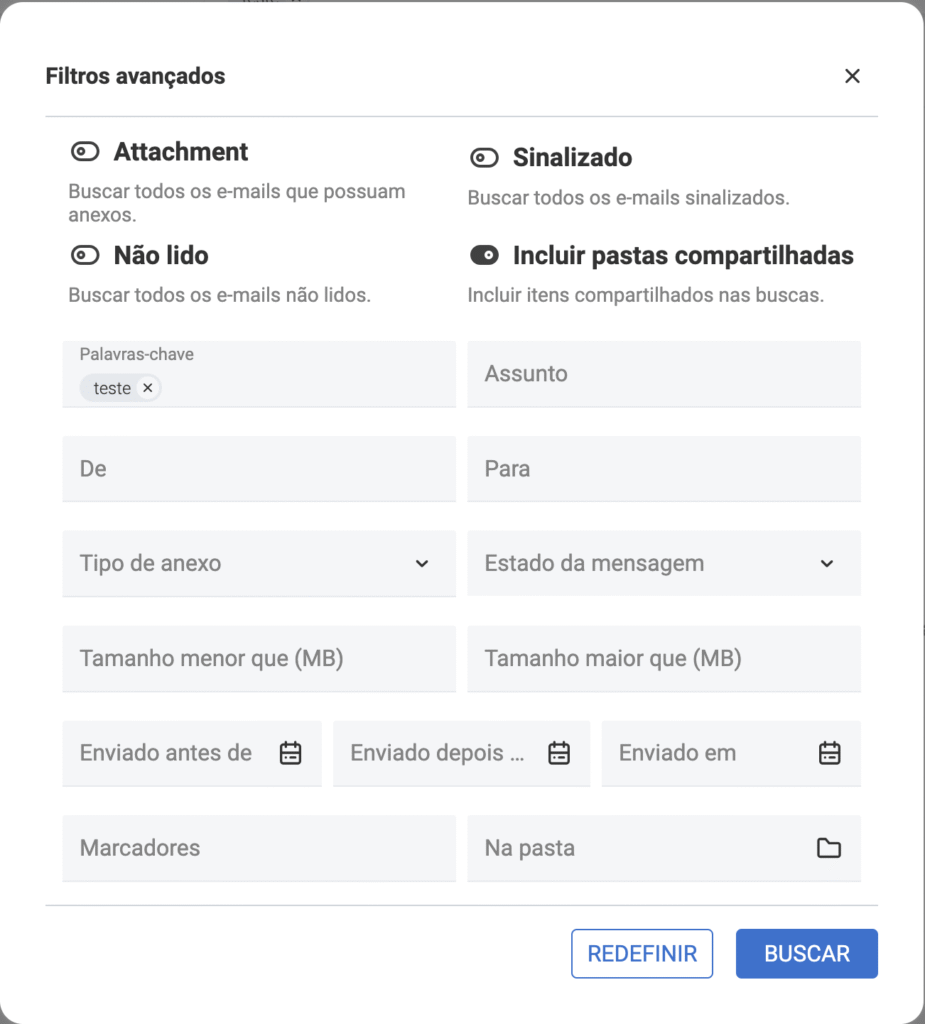Click the Marcadores input field

pyautogui.click(x=258, y=849)
